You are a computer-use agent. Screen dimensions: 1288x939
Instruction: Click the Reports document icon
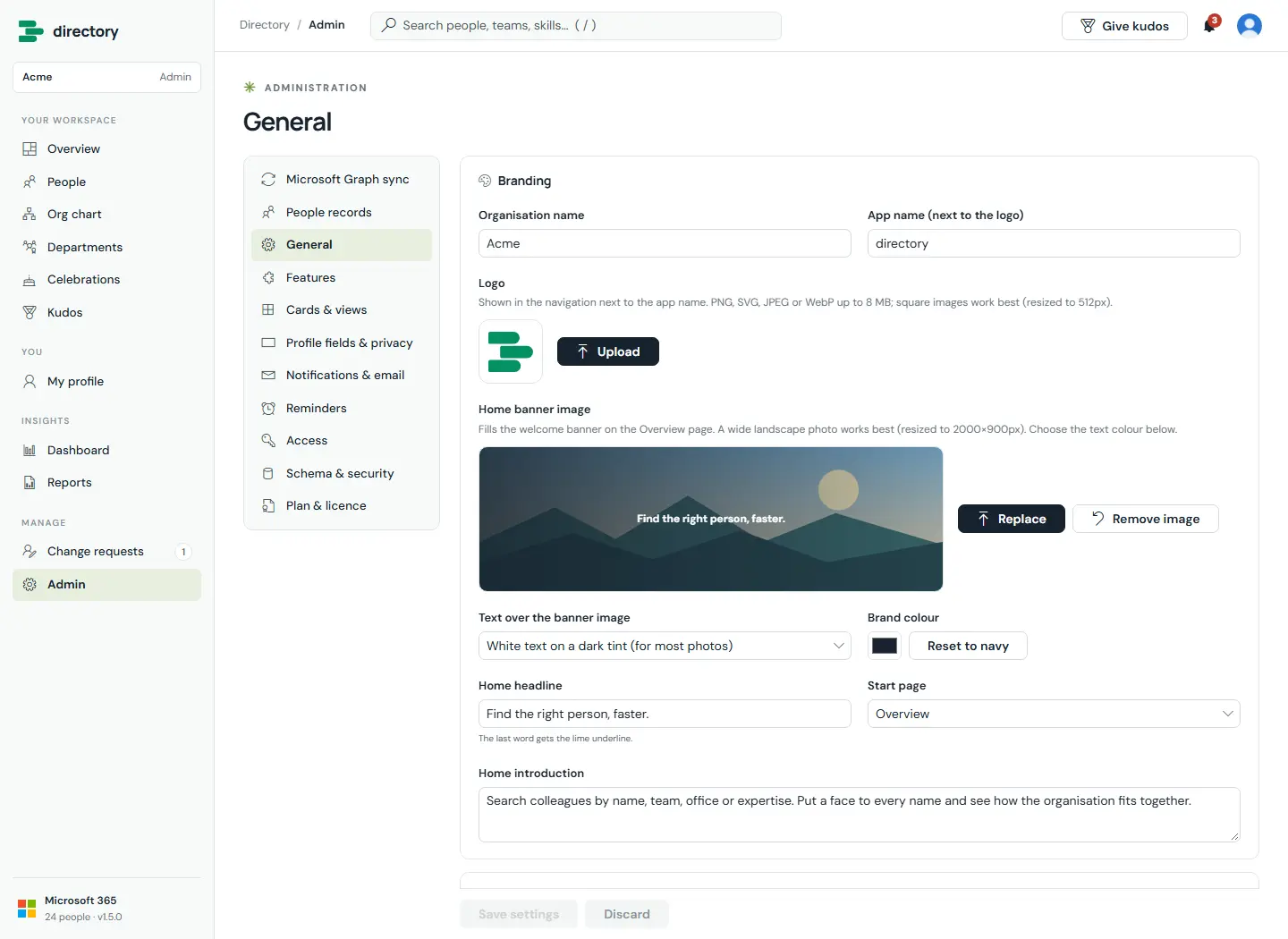(30, 483)
